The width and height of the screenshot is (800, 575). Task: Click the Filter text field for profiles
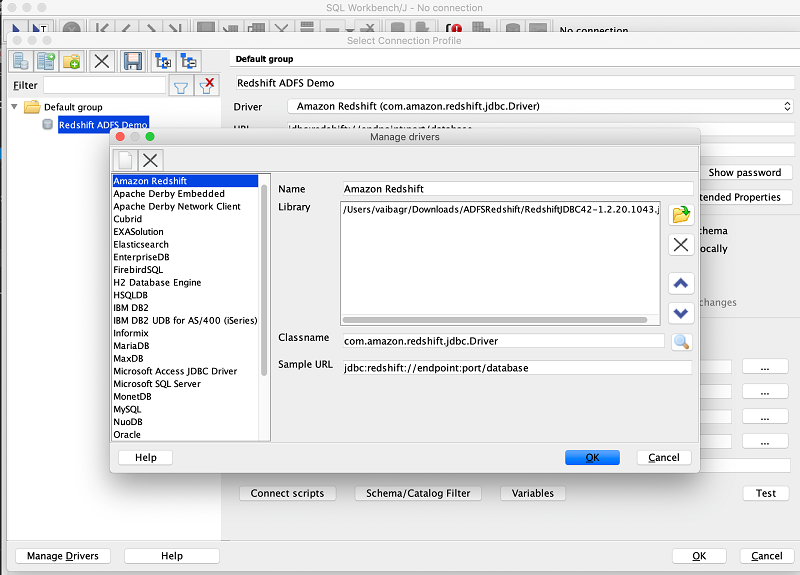[105, 85]
